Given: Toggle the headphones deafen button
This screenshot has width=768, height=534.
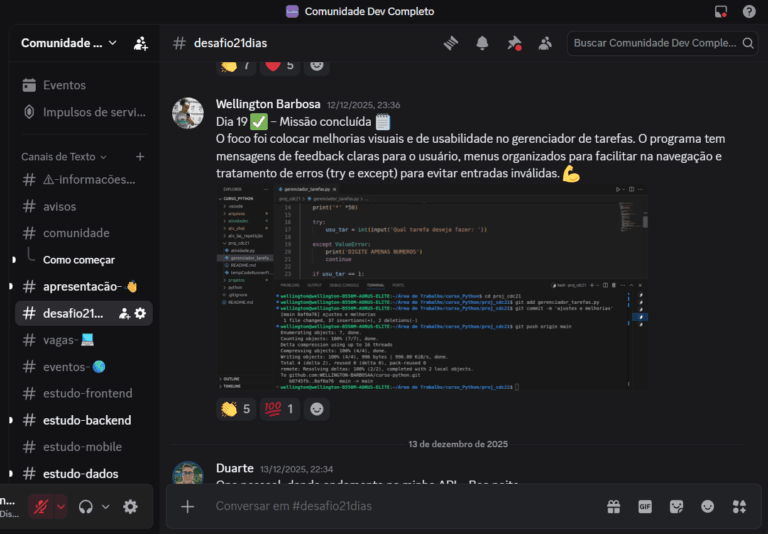Looking at the screenshot, I should pyautogui.click(x=86, y=507).
